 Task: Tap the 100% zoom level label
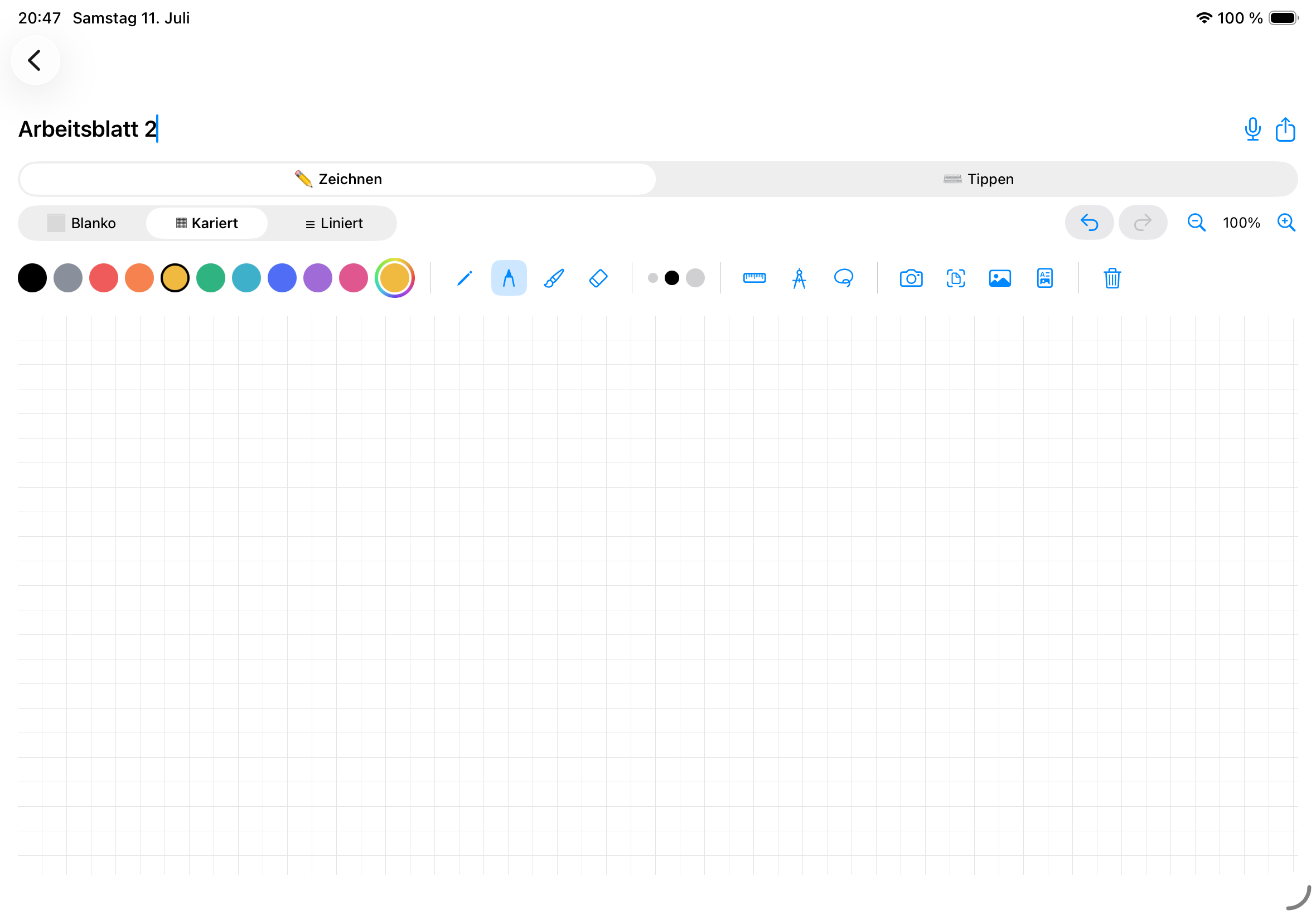tap(1241, 223)
